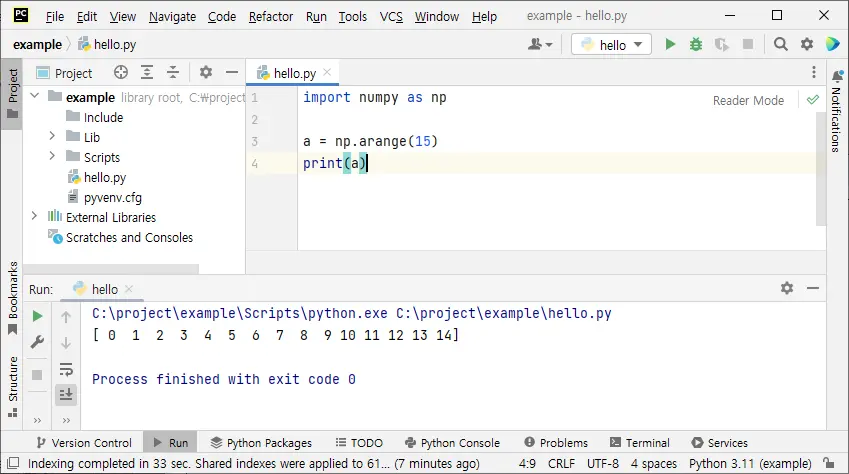Viewport: 849px width, 474px height.
Task: Toggle Reader Mode in editor
Action: (x=748, y=101)
